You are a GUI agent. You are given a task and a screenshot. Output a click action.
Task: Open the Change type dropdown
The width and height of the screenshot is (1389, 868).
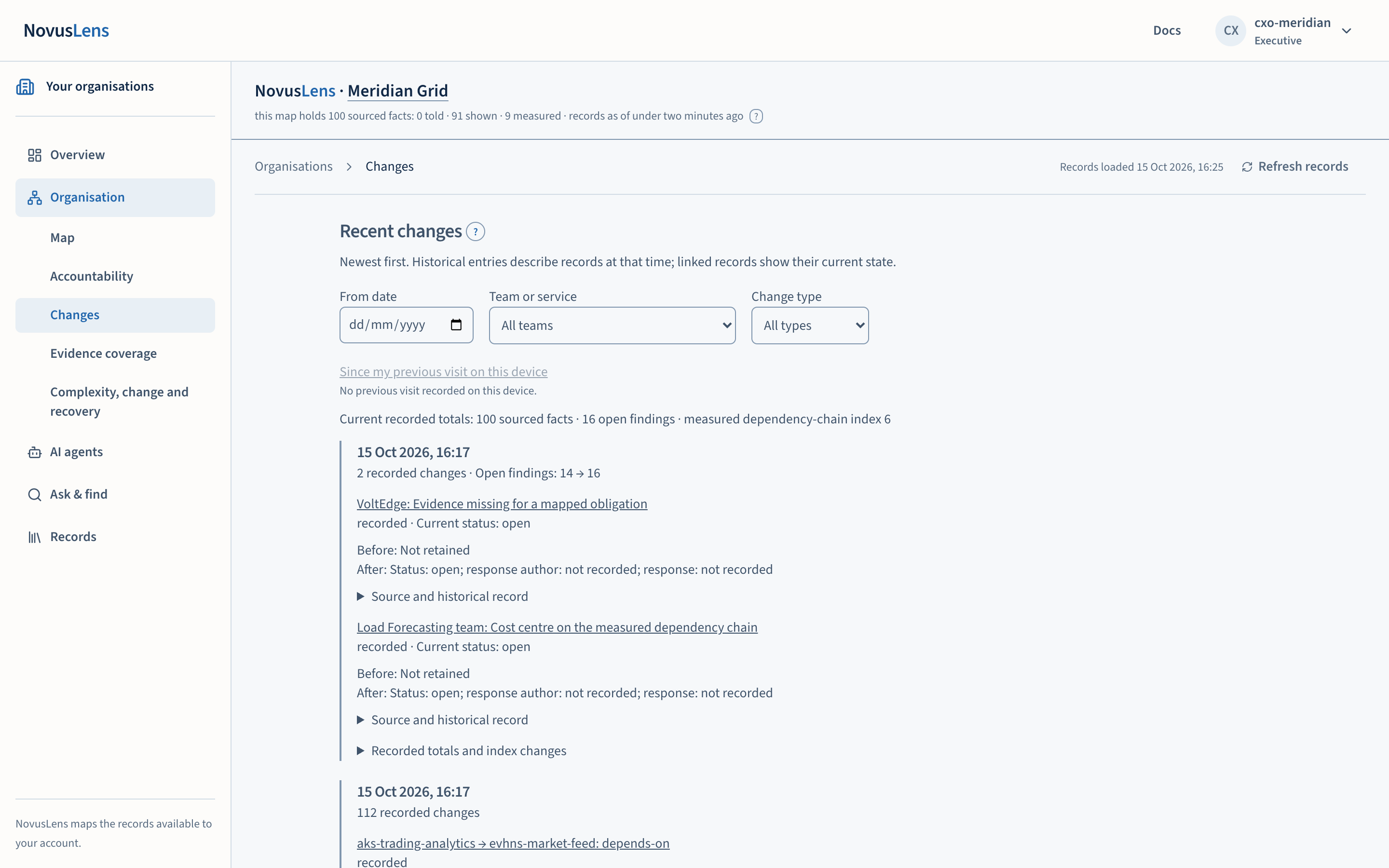(809, 325)
